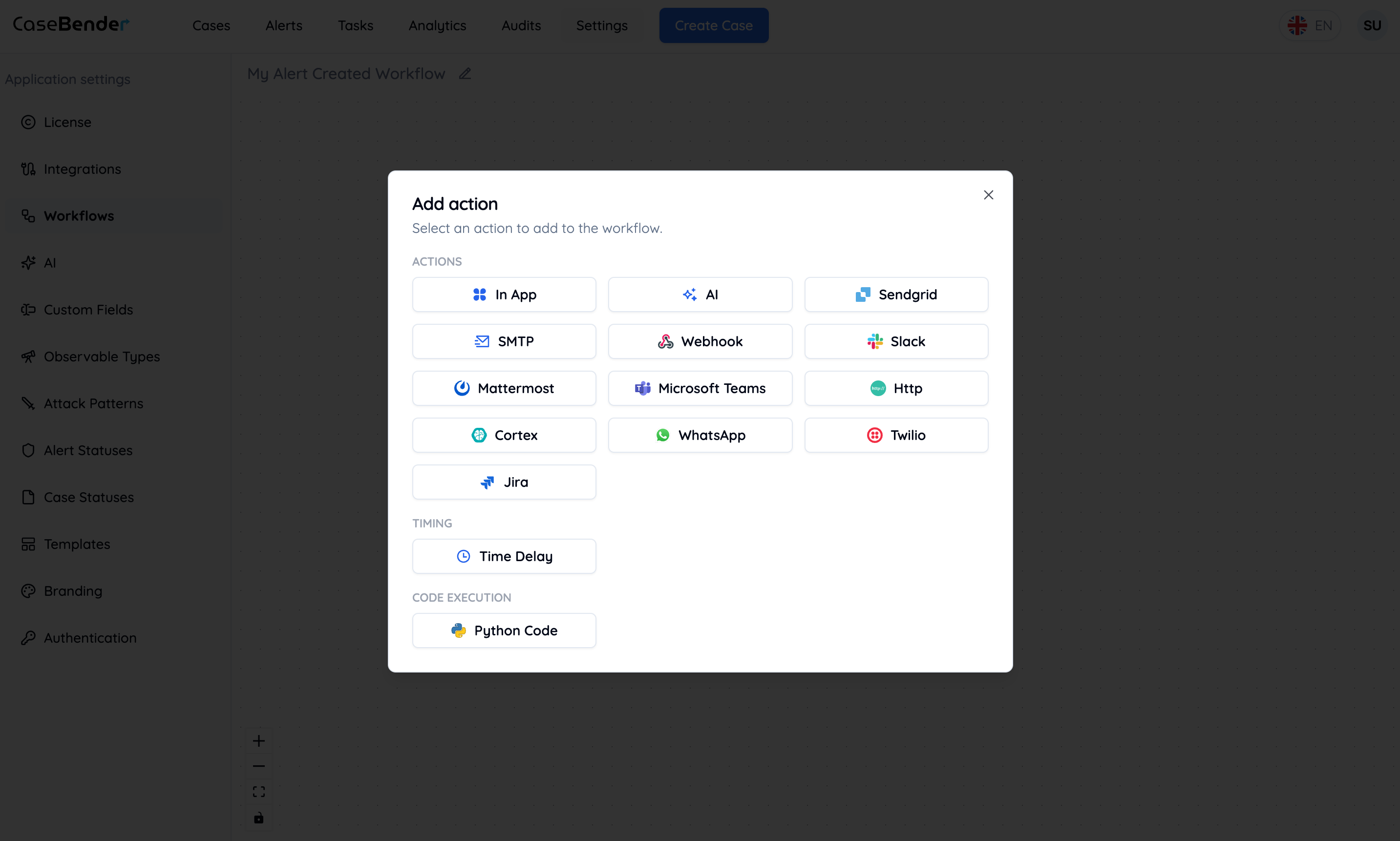This screenshot has height=841, width=1400.
Task: Go to Analytics in top navigation
Action: pos(437,25)
